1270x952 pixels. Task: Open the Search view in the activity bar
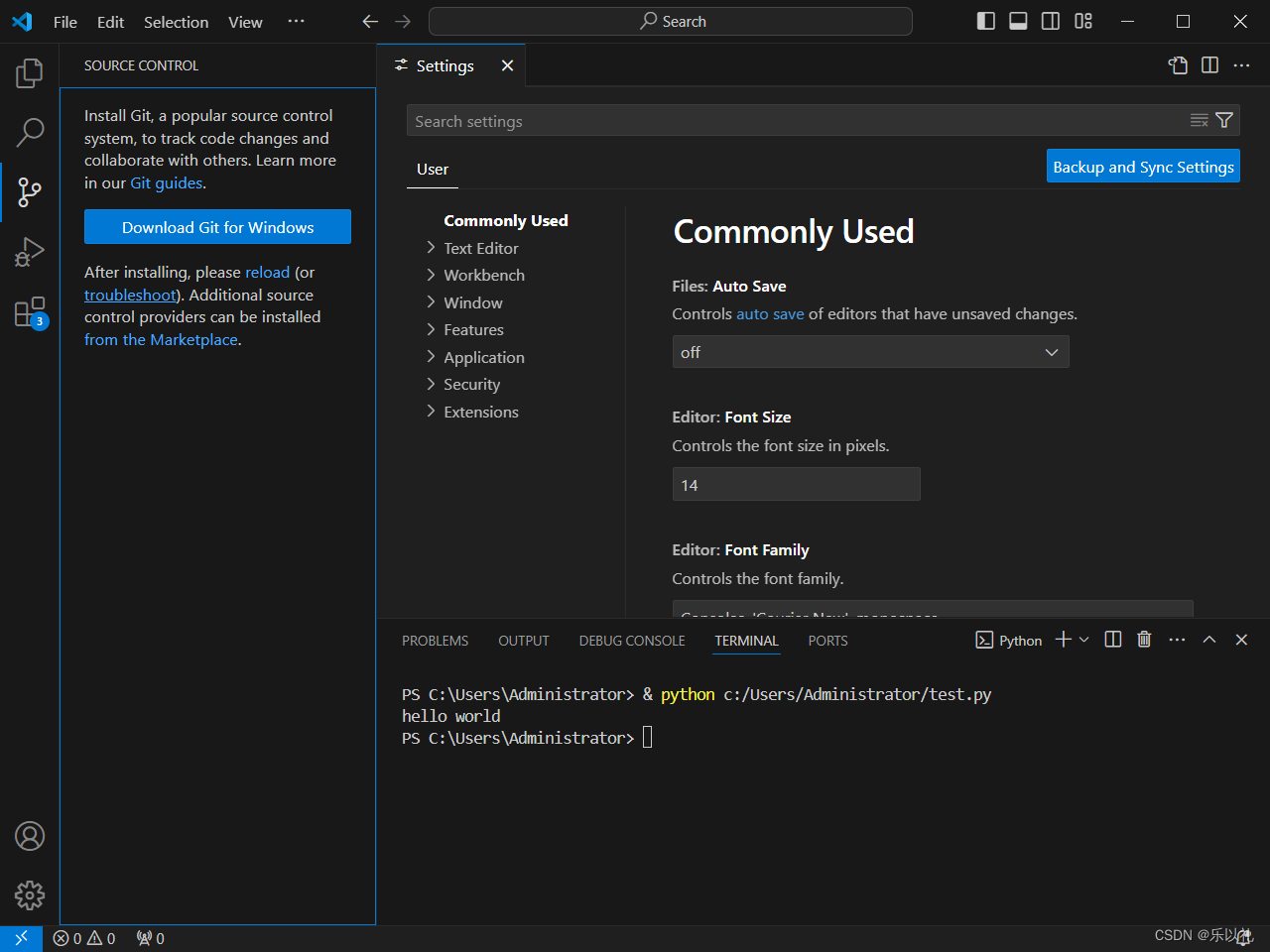(29, 132)
